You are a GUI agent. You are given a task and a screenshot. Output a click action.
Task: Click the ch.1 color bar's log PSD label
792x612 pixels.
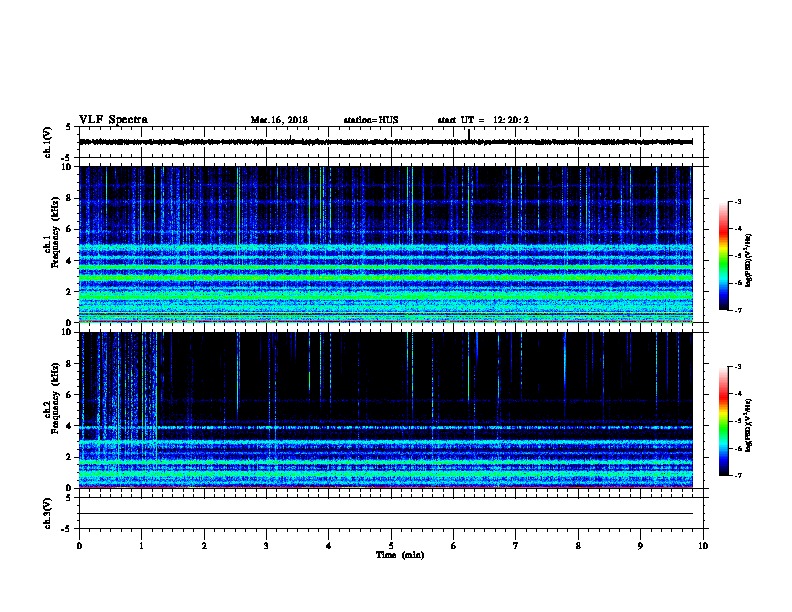[x=749, y=260]
